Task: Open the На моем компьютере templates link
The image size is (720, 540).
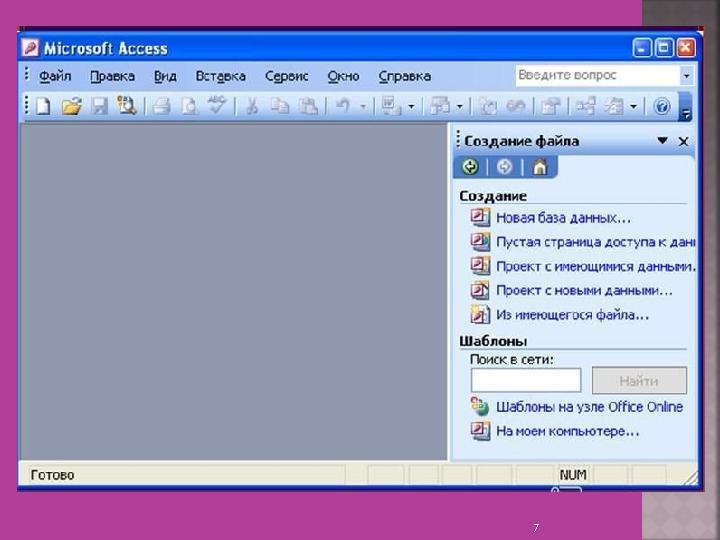Action: point(568,431)
